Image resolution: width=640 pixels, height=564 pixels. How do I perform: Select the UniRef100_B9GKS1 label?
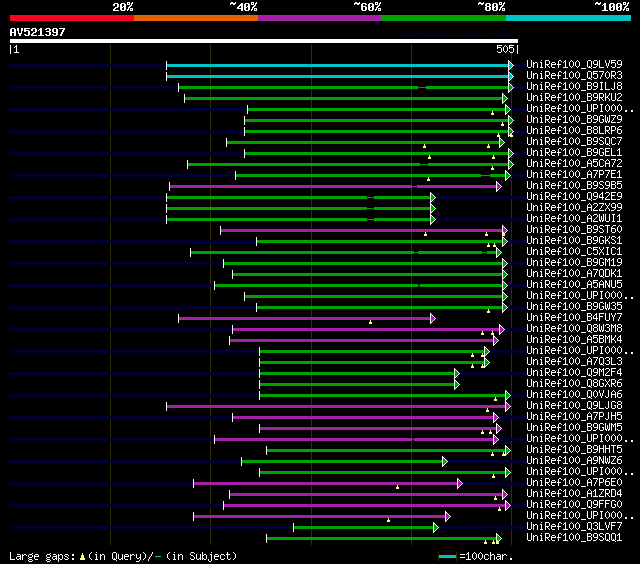[x=574, y=241]
